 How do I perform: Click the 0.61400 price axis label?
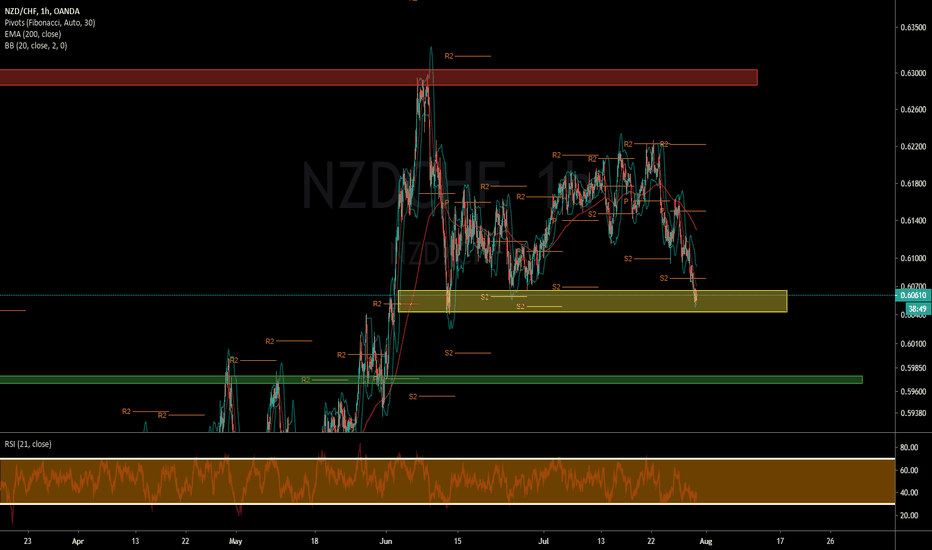pos(913,221)
